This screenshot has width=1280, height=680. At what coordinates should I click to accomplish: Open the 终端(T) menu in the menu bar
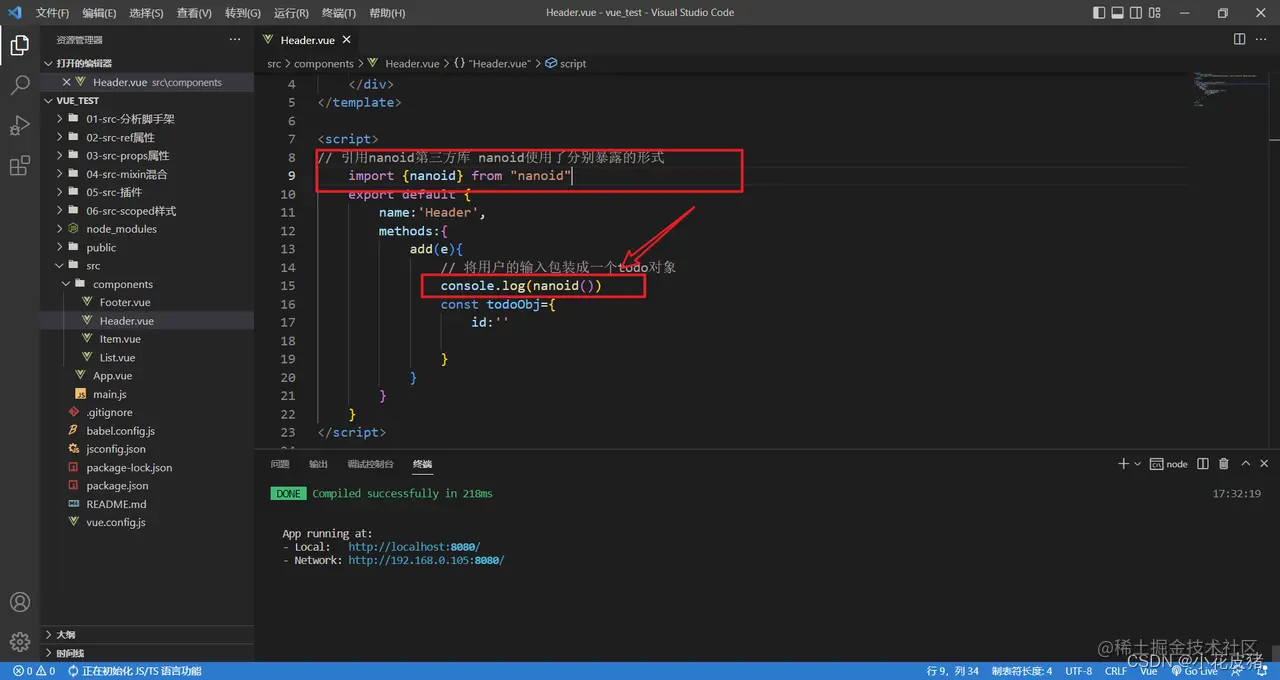tap(338, 13)
